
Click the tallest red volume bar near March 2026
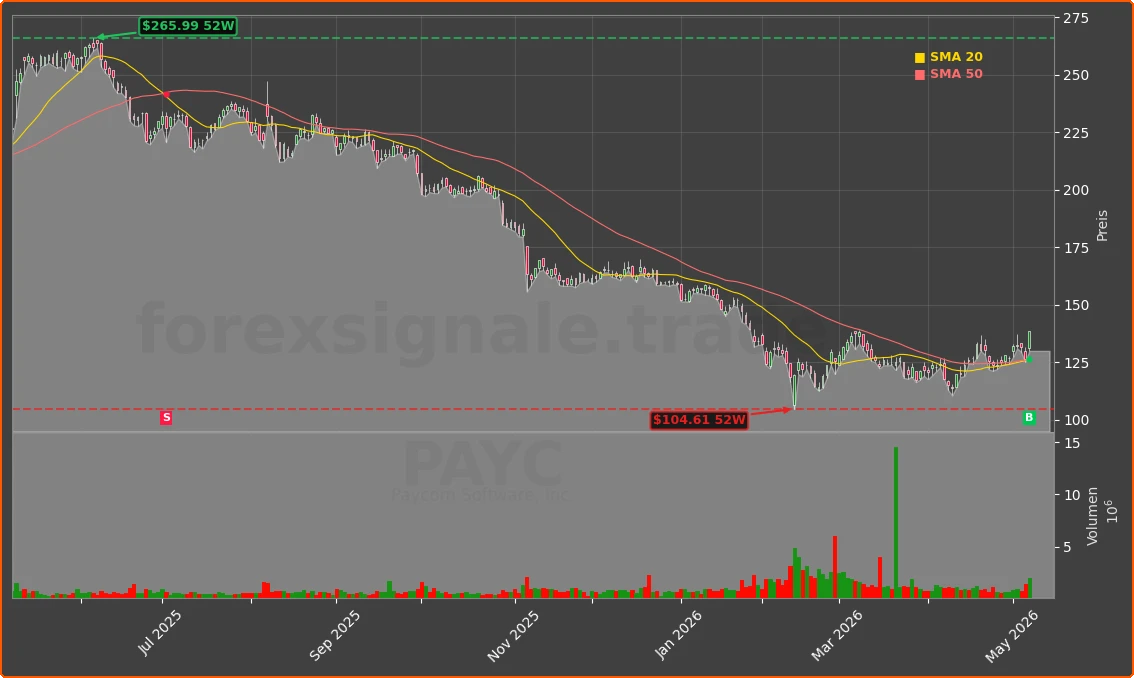coord(835,567)
